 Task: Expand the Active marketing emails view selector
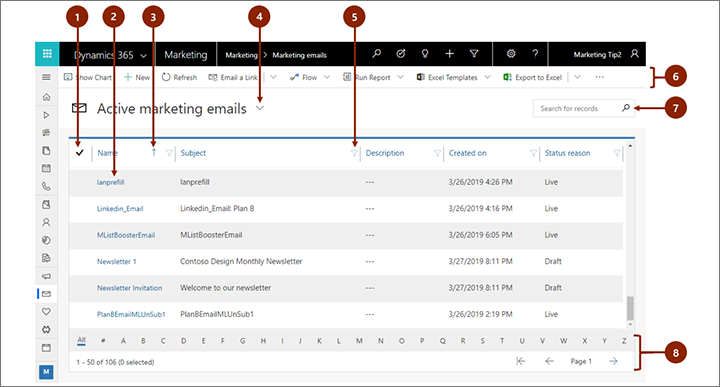pos(260,108)
